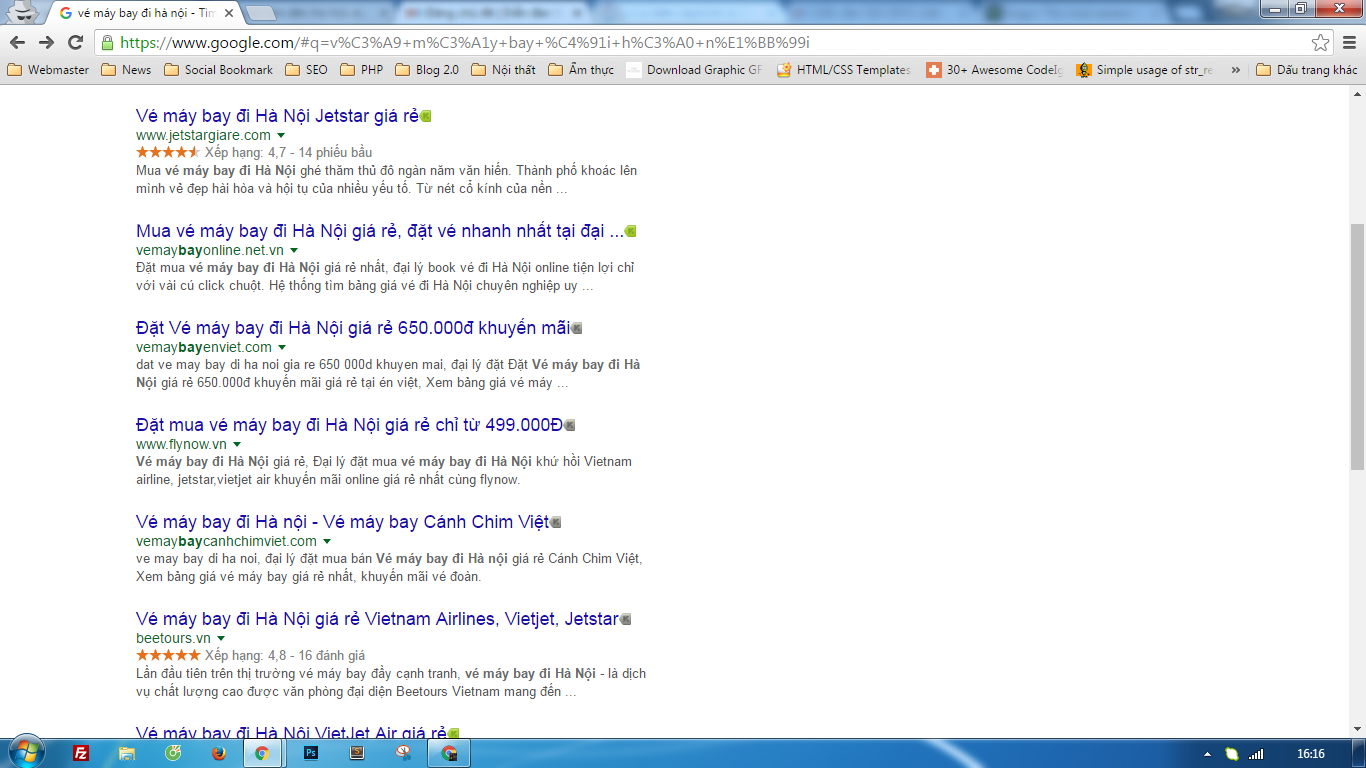
Task: Switch to the incognito Chrome taskbar button
Action: coord(449,753)
